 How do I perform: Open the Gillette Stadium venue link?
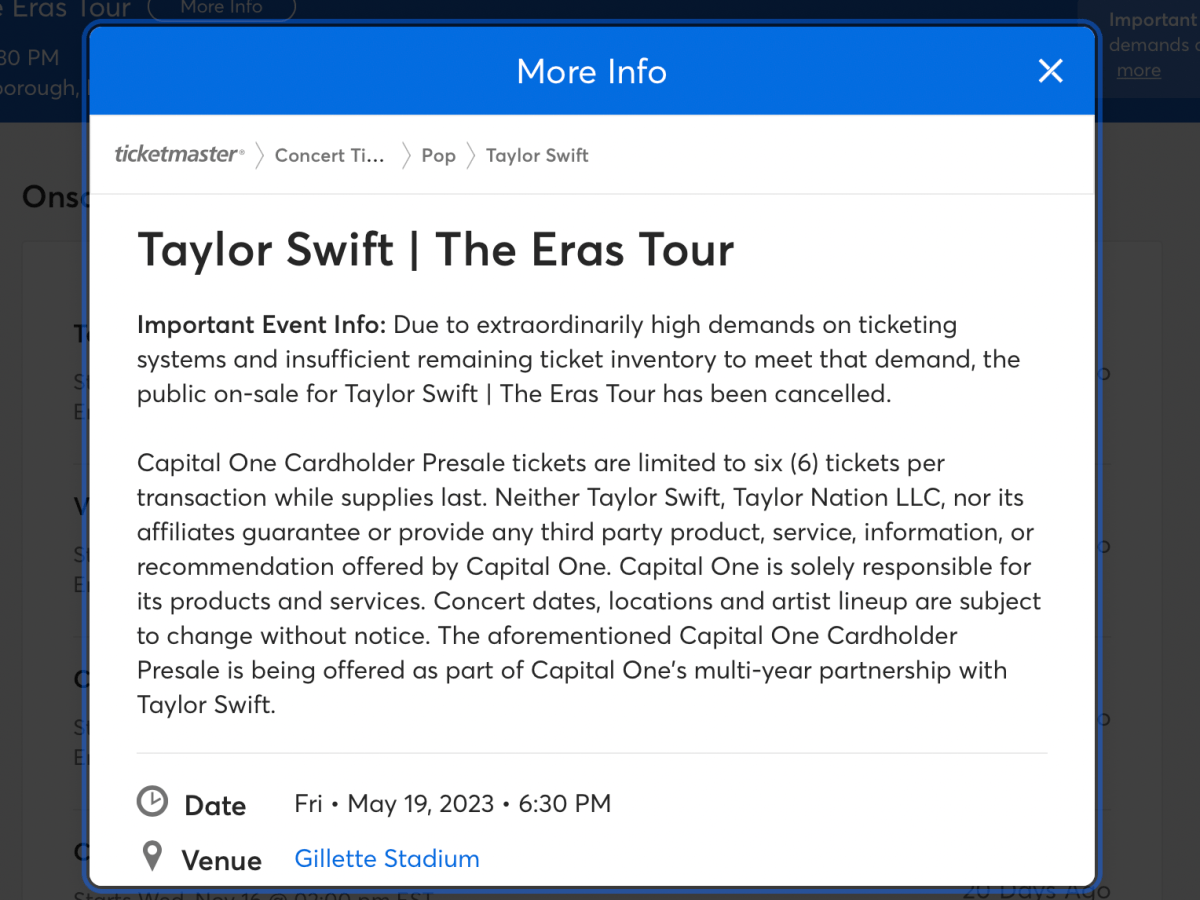tap(387, 858)
